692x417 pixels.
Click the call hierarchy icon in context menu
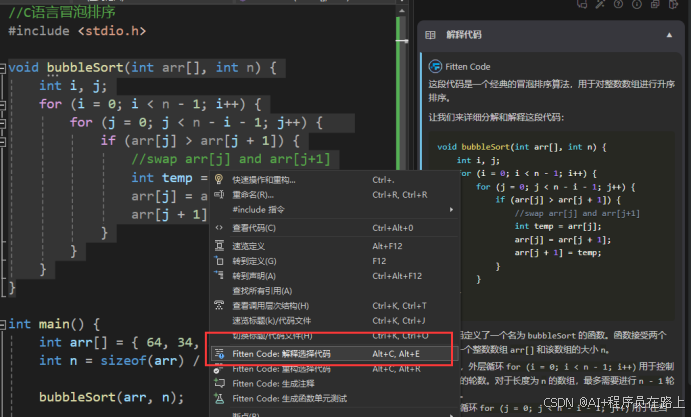(x=219, y=305)
